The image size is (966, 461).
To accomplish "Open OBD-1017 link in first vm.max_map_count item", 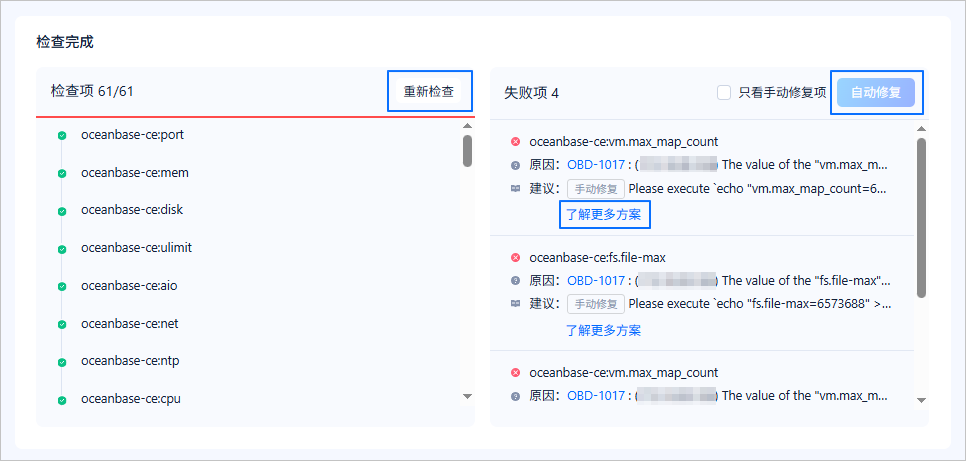I will [x=596, y=165].
